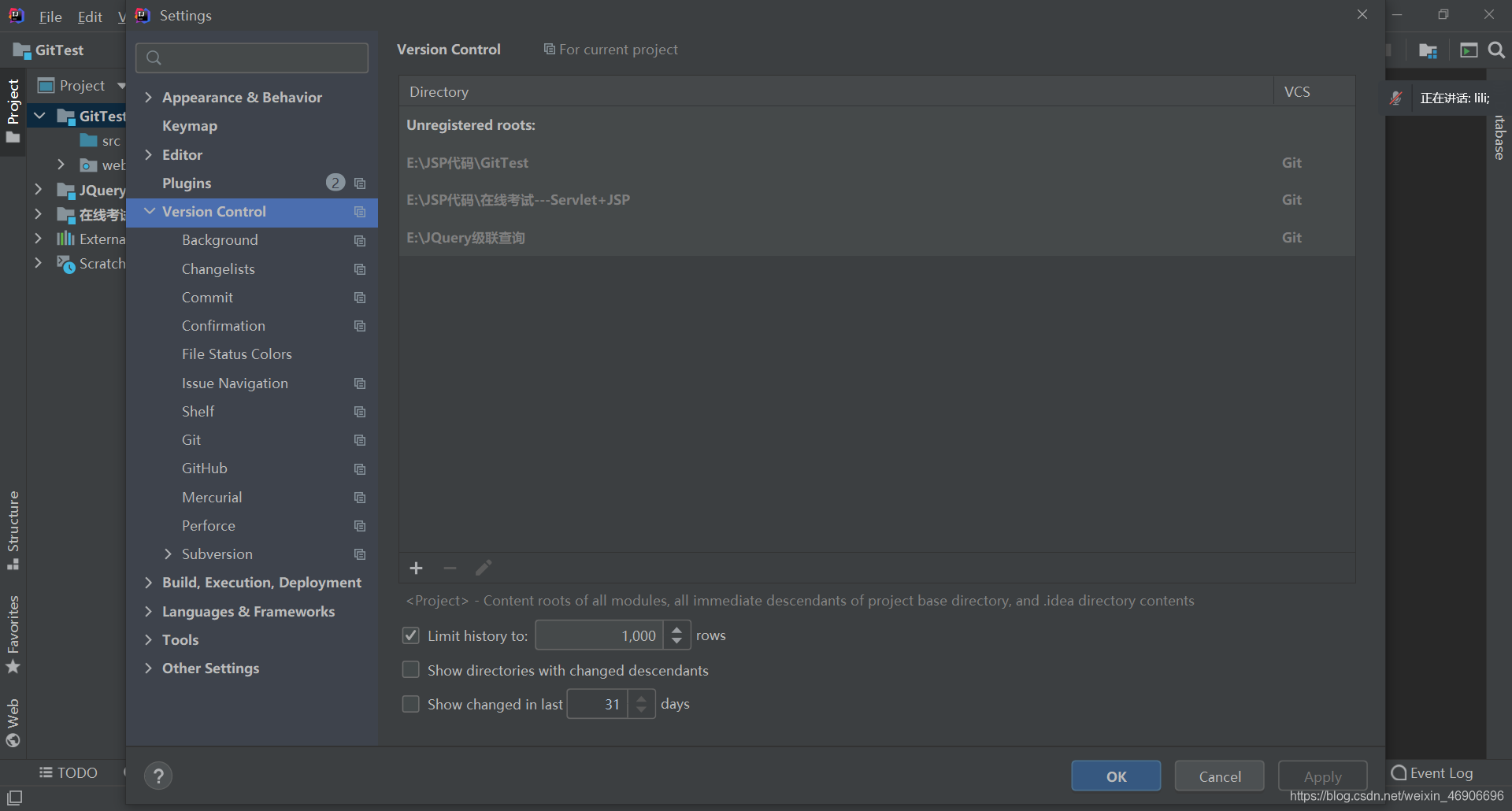Viewport: 1512px width, 811px height.
Task: Click the Apply button
Action: pyautogui.click(x=1323, y=776)
